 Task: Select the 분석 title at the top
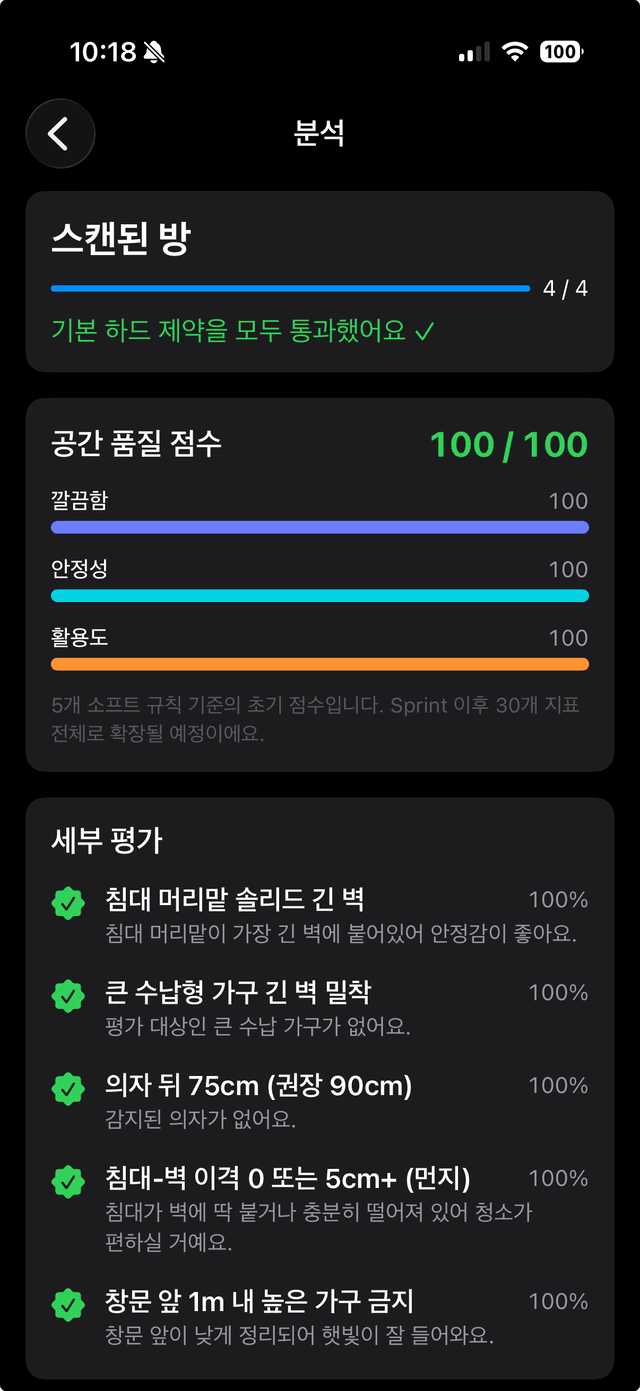(320, 134)
